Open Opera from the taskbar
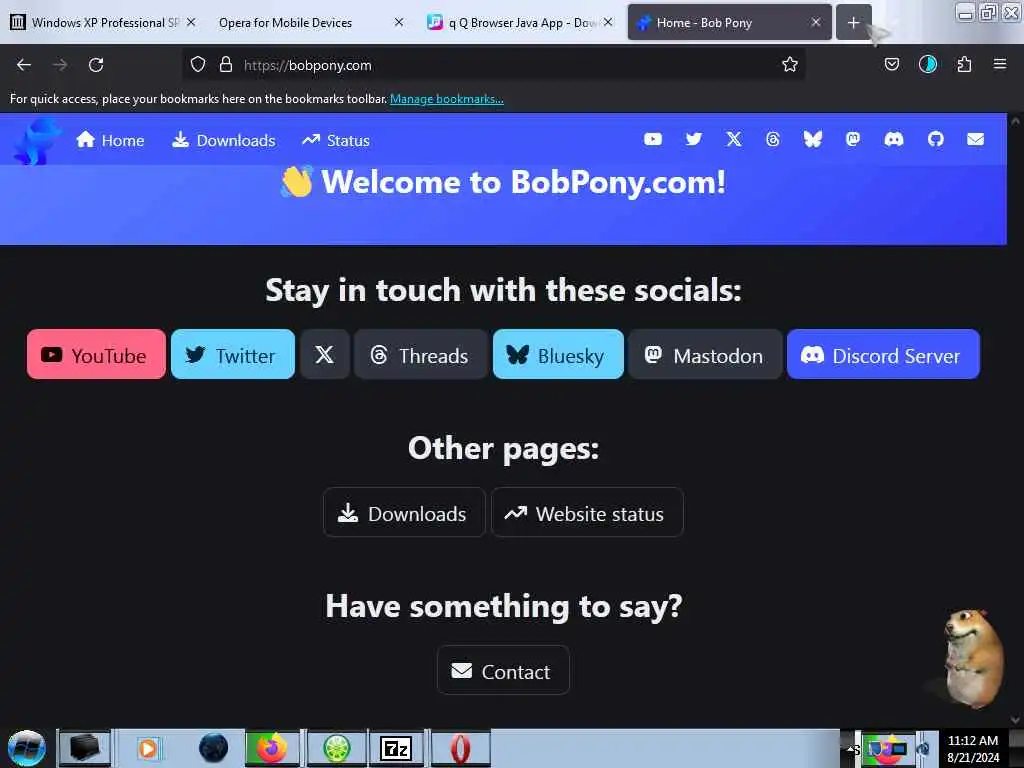The height and width of the screenshot is (768, 1024). pyautogui.click(x=460, y=748)
